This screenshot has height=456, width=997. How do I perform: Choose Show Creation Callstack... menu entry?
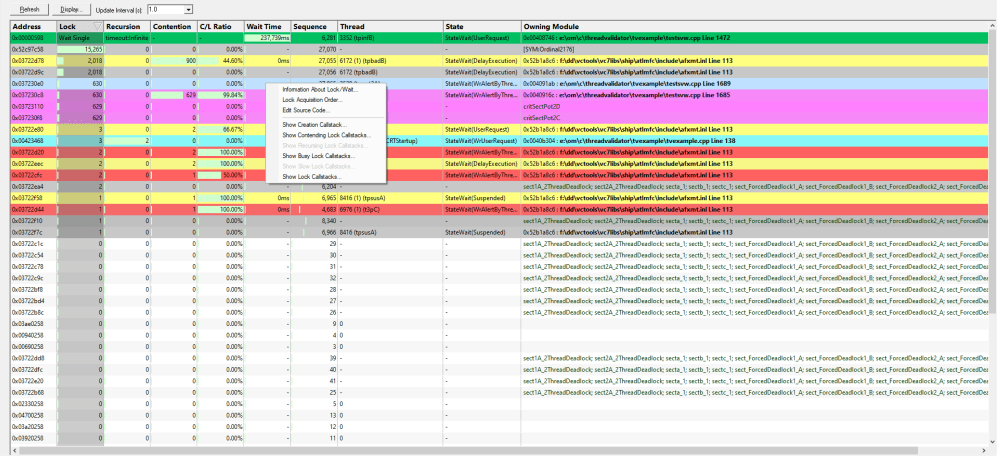(314, 125)
